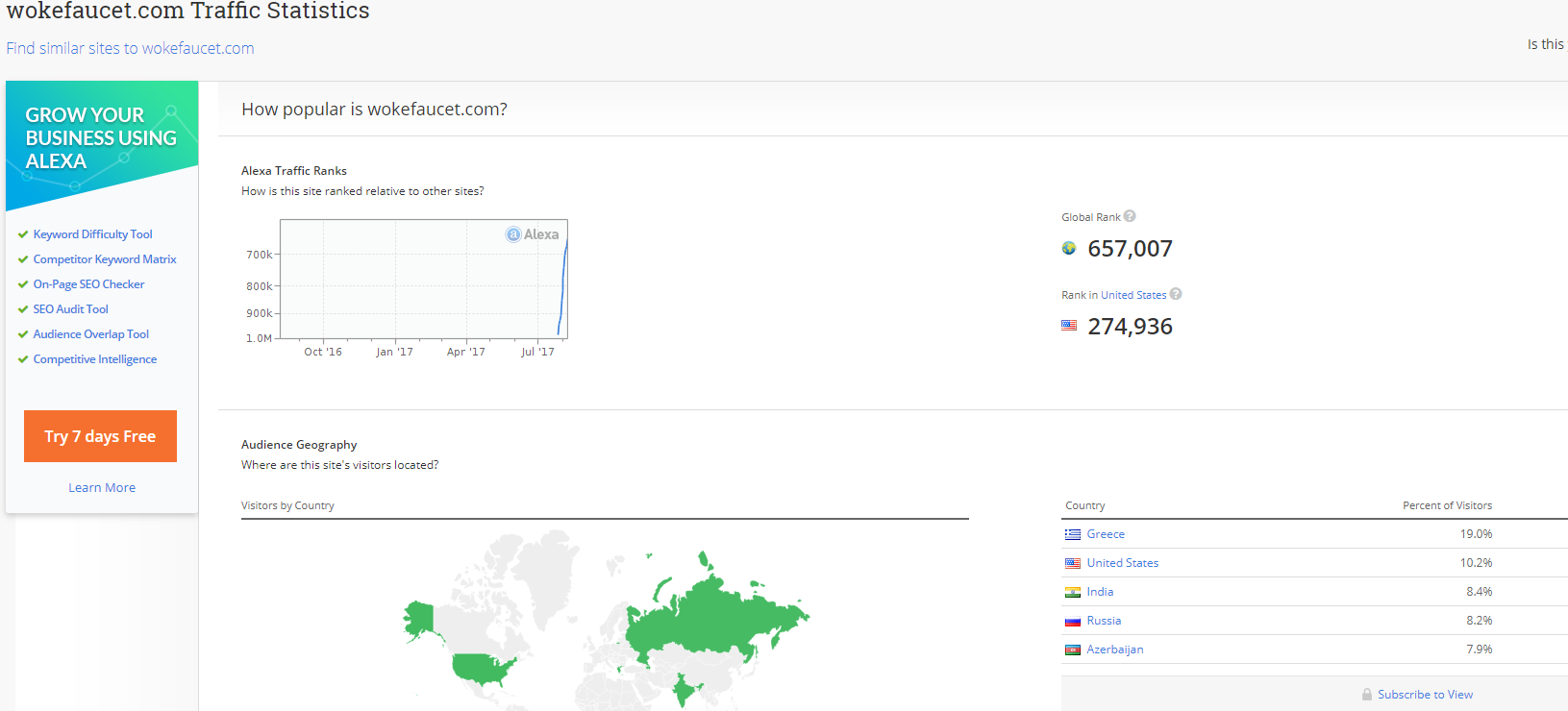Click the Alexa logo on traffic chart
Image resolution: width=1568 pixels, height=711 pixels.
(533, 234)
